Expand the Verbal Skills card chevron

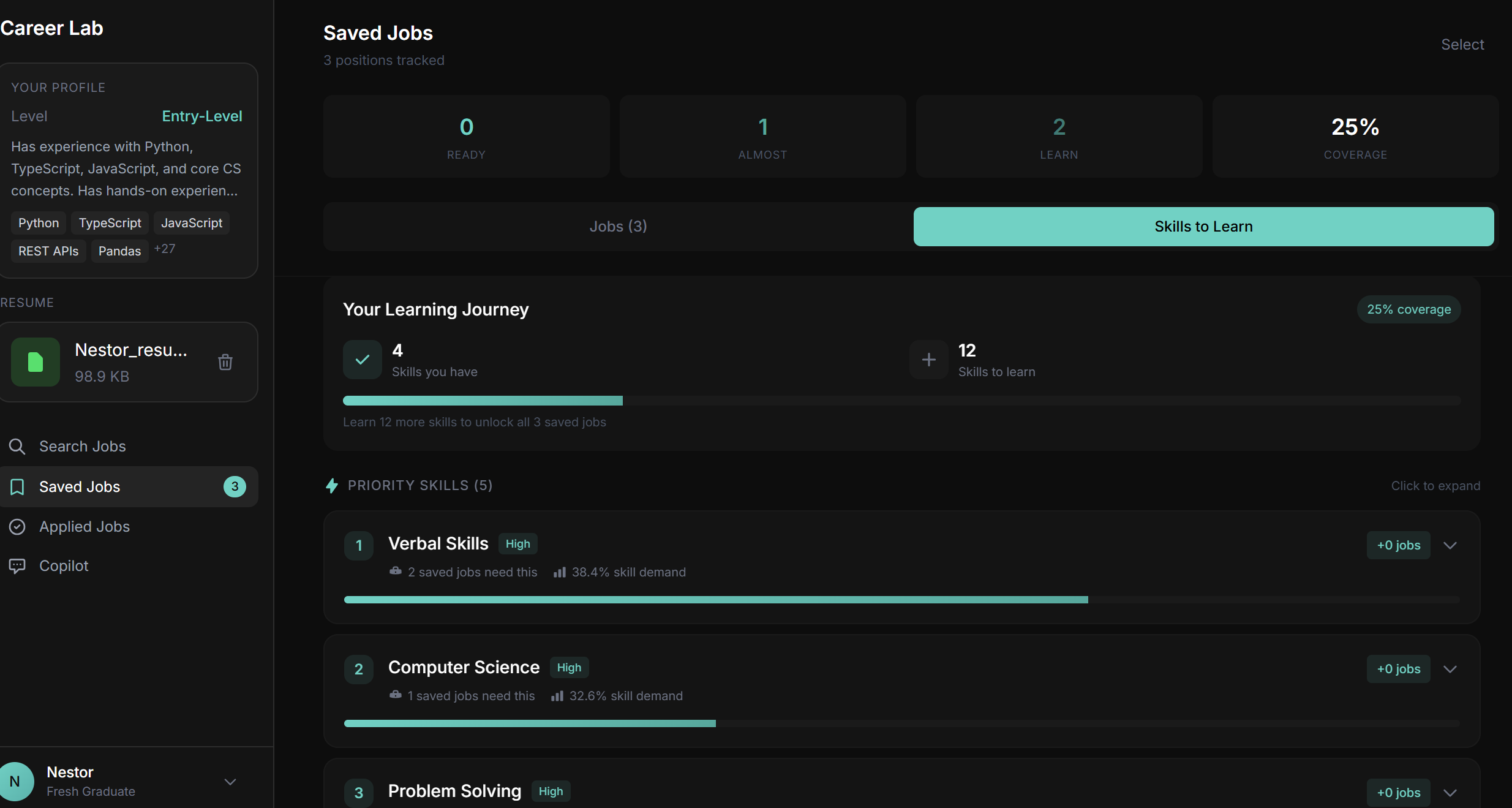[1450, 545]
